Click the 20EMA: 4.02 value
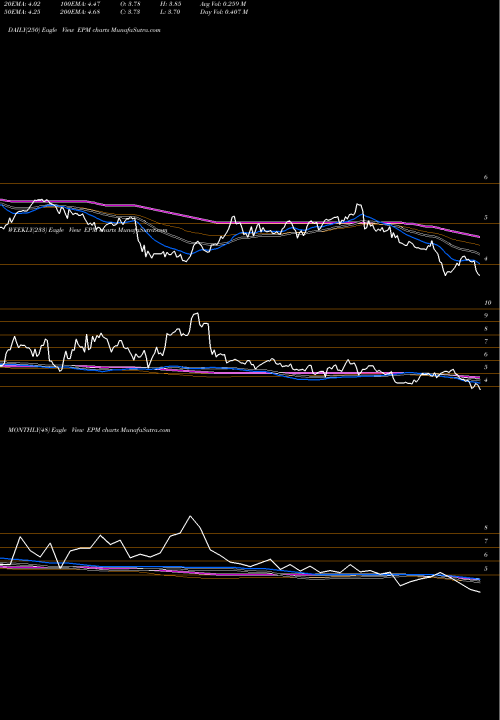 [20, 4]
